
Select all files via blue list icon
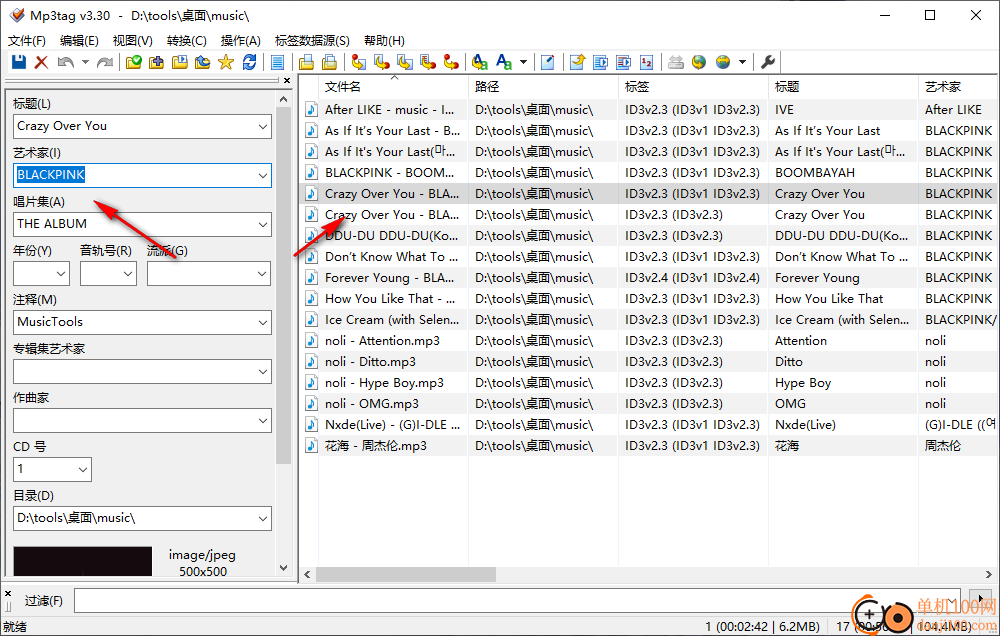coord(277,62)
